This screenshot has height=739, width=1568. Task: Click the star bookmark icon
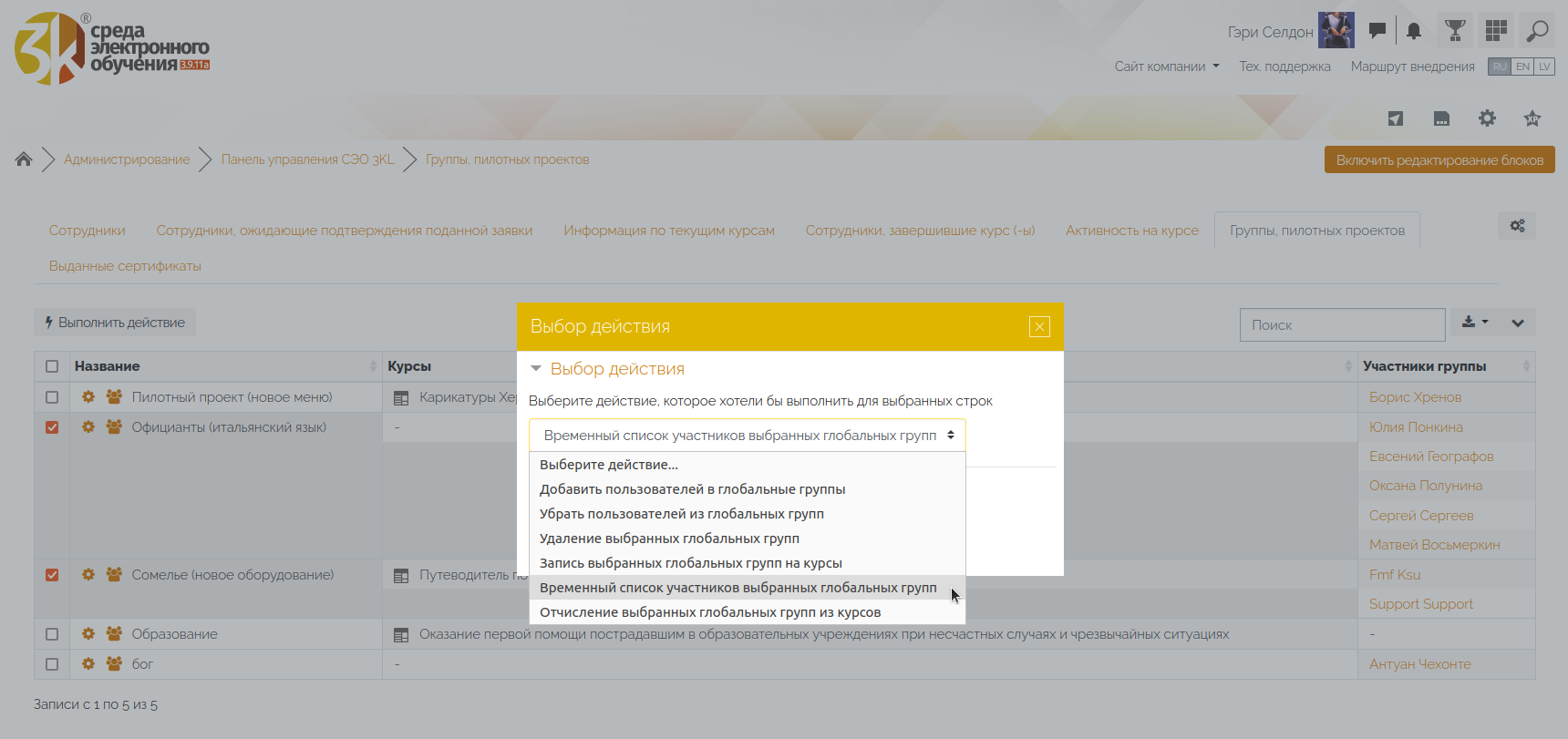1532,118
